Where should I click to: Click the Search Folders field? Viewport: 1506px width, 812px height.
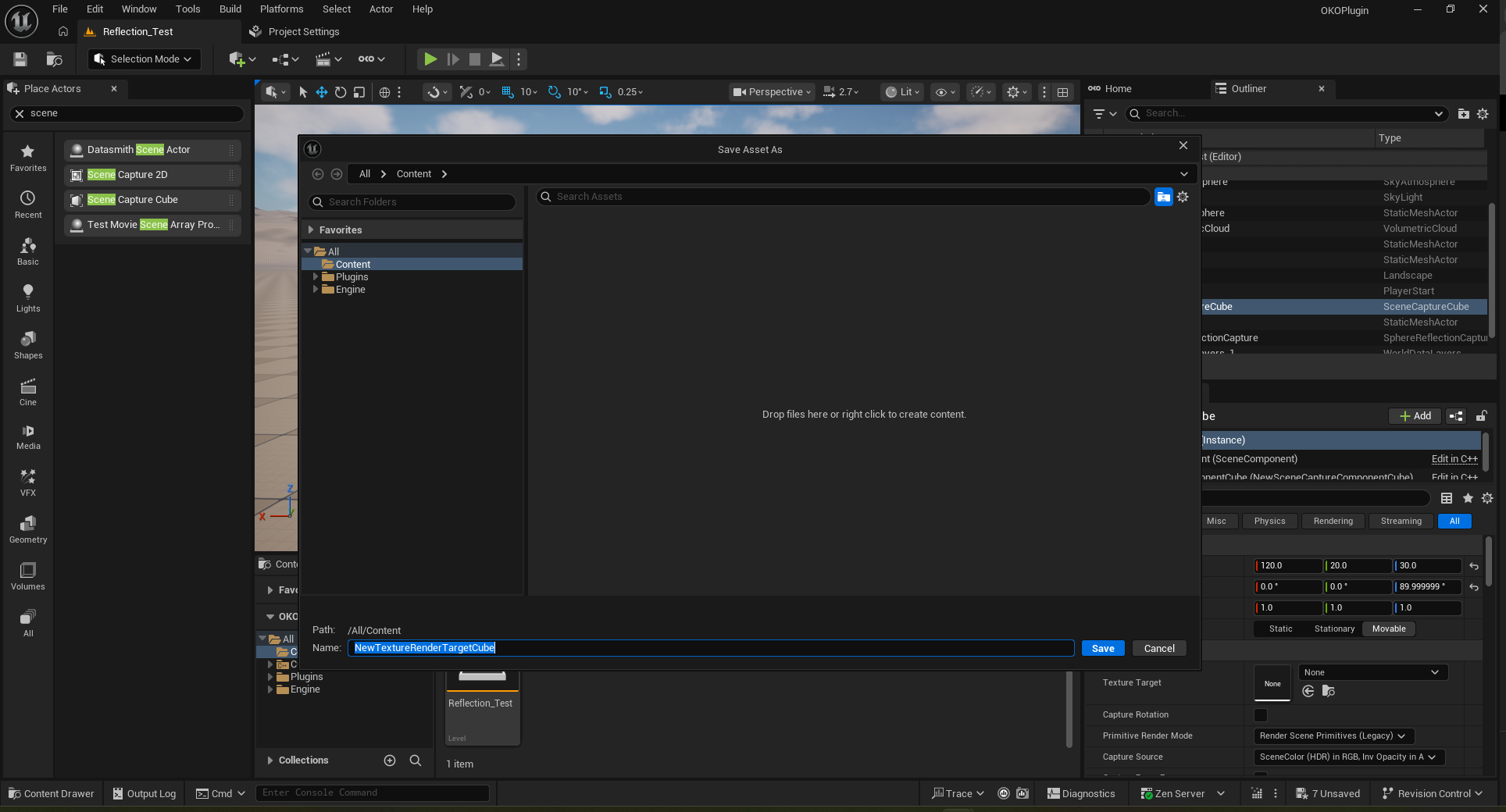412,202
